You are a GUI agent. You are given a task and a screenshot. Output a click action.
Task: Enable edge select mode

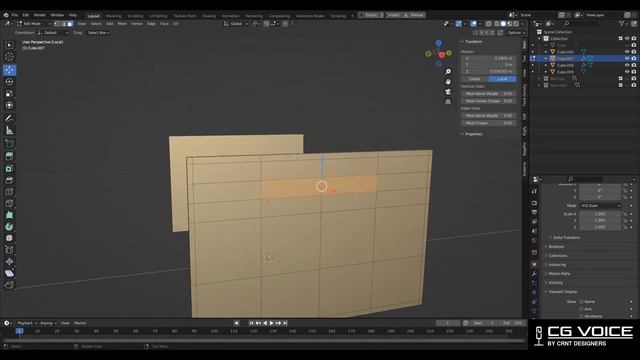point(64,24)
